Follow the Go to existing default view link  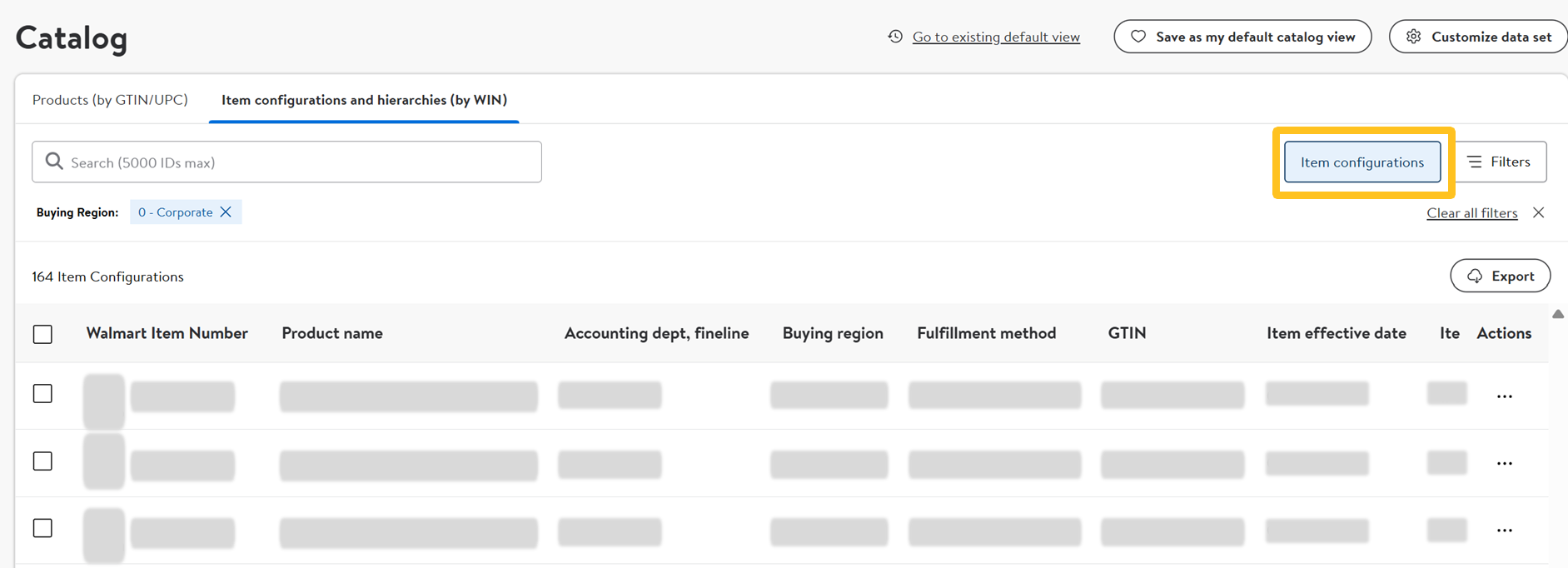[996, 37]
